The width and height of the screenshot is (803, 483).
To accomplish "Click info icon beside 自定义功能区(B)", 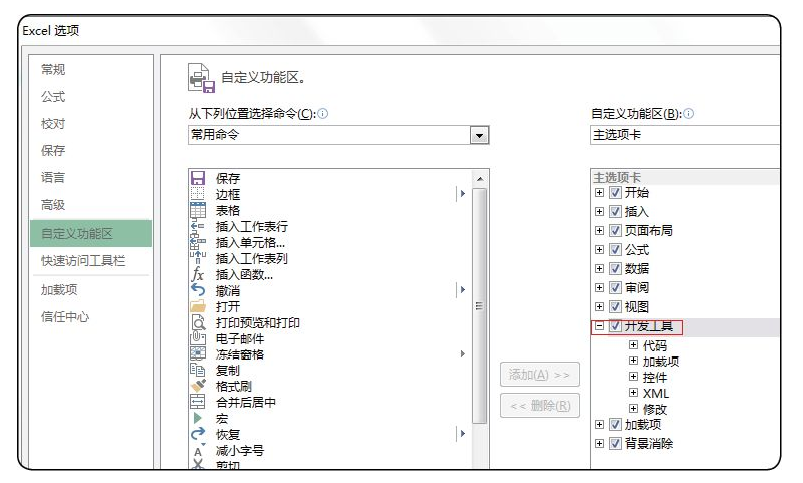I will (688, 114).
